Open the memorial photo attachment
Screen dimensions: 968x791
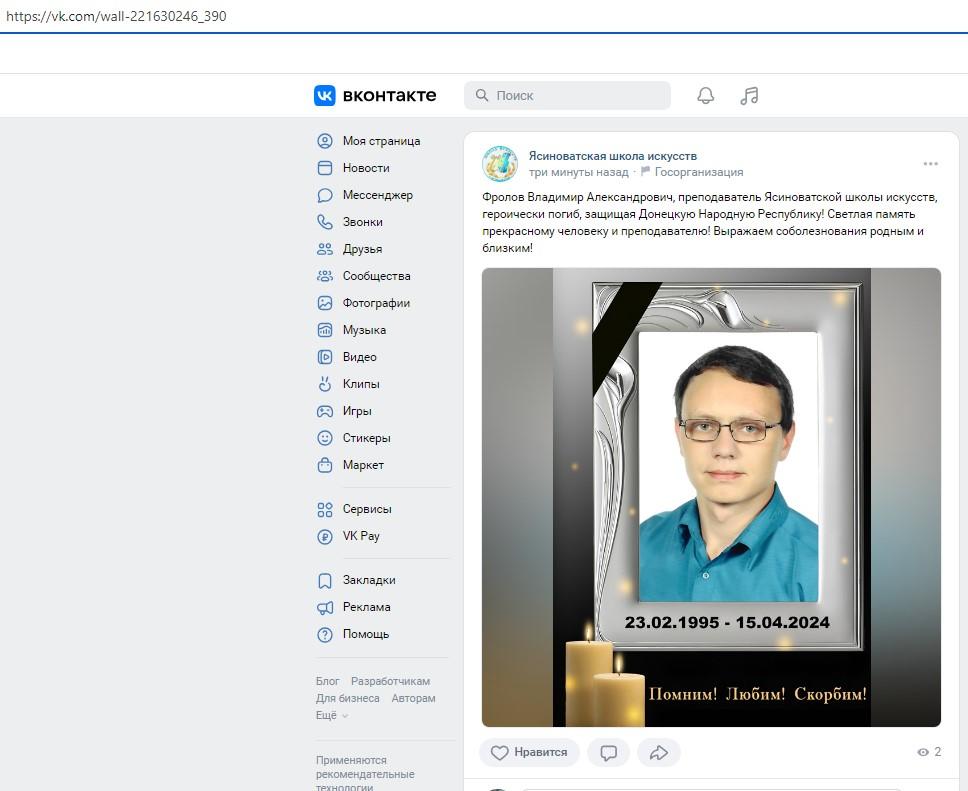711,497
